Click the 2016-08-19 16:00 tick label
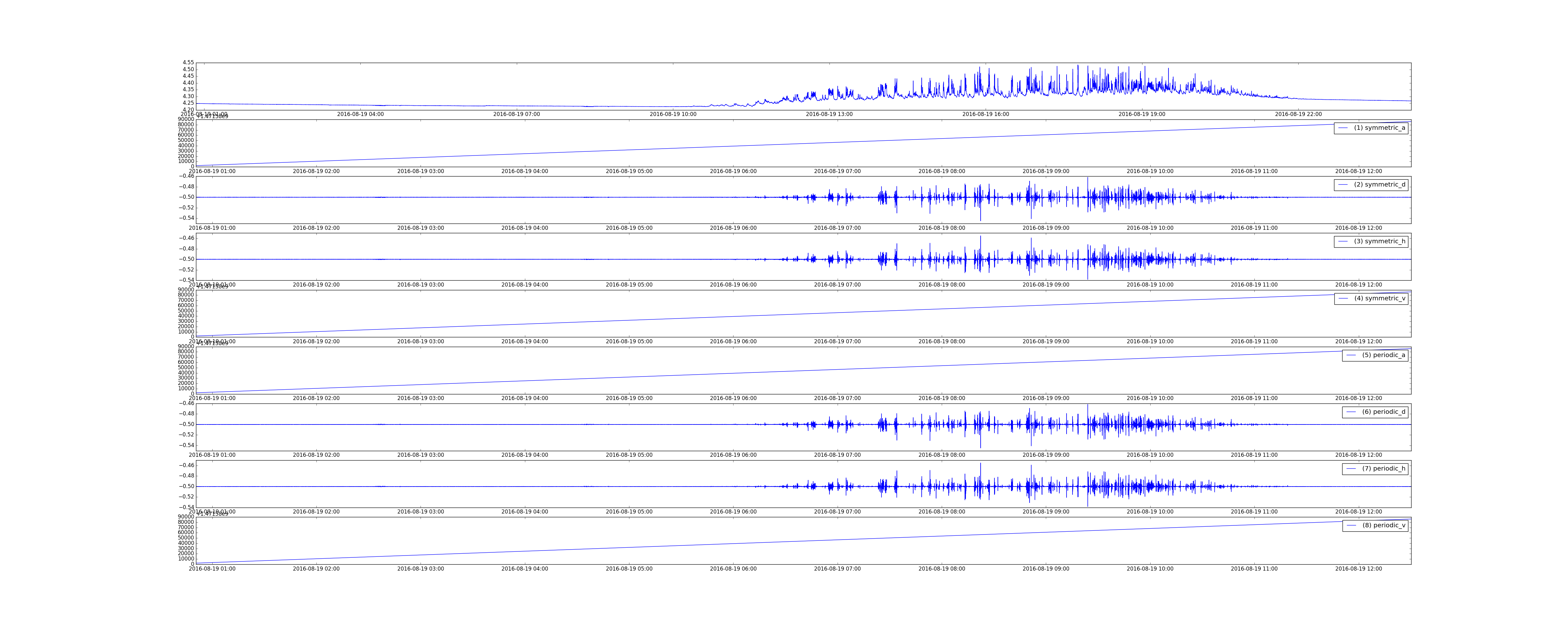Image resolution: width=1568 pixels, height=627 pixels. (985, 114)
